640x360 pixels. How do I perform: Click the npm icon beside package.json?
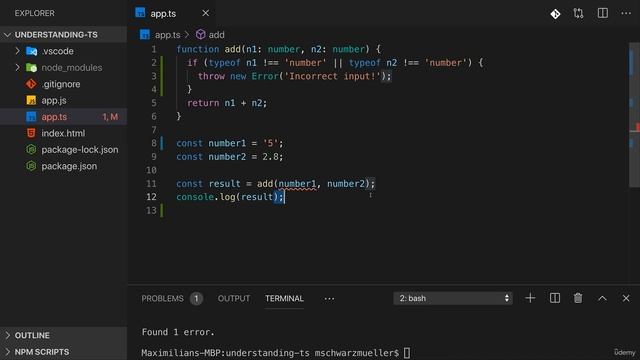pyautogui.click(x=31, y=166)
